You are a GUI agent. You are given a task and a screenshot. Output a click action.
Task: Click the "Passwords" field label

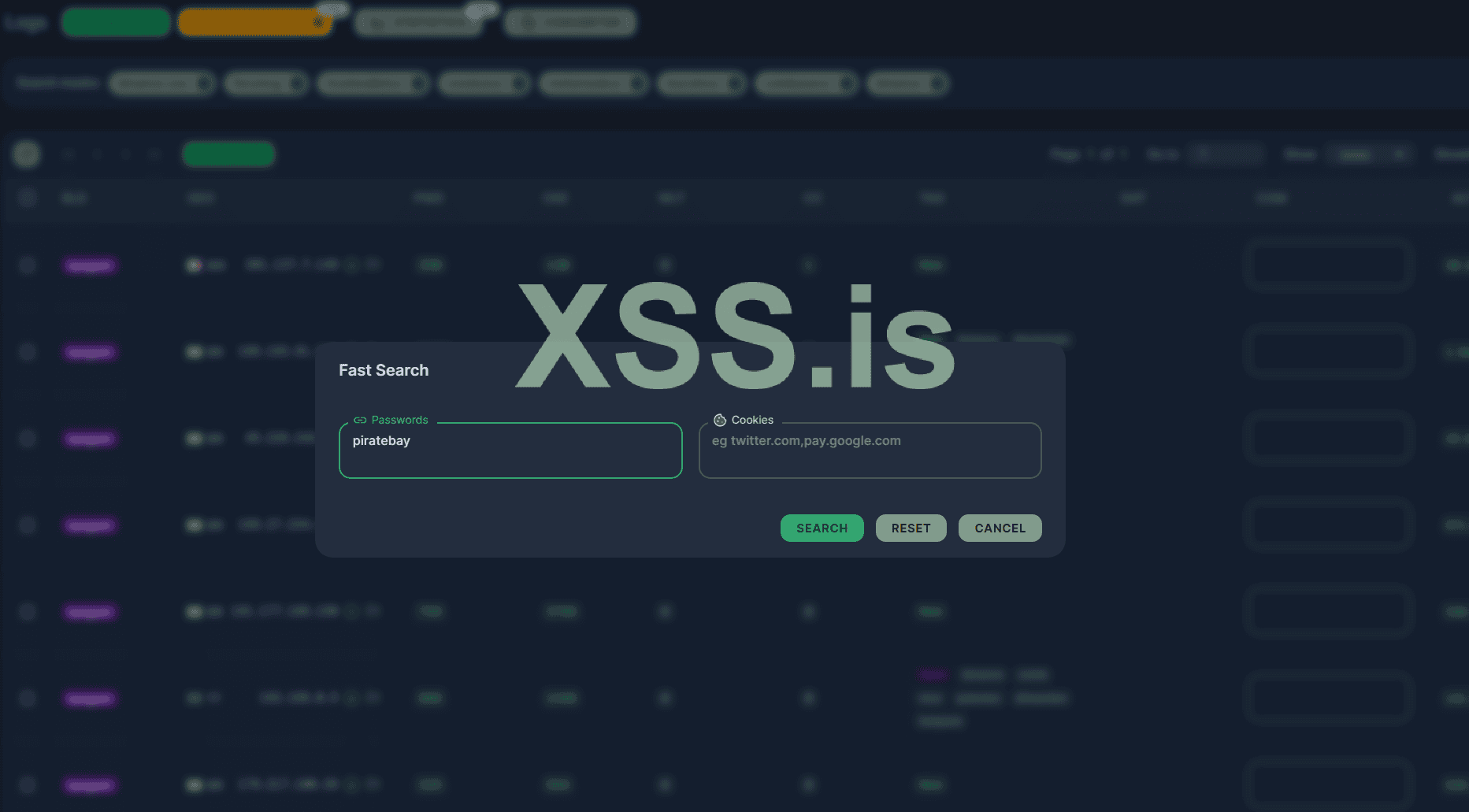click(399, 420)
